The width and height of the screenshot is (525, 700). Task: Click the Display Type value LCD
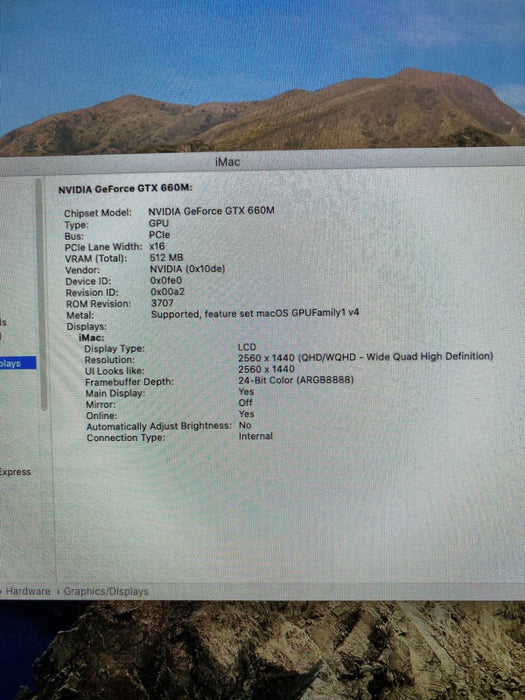[x=247, y=347]
